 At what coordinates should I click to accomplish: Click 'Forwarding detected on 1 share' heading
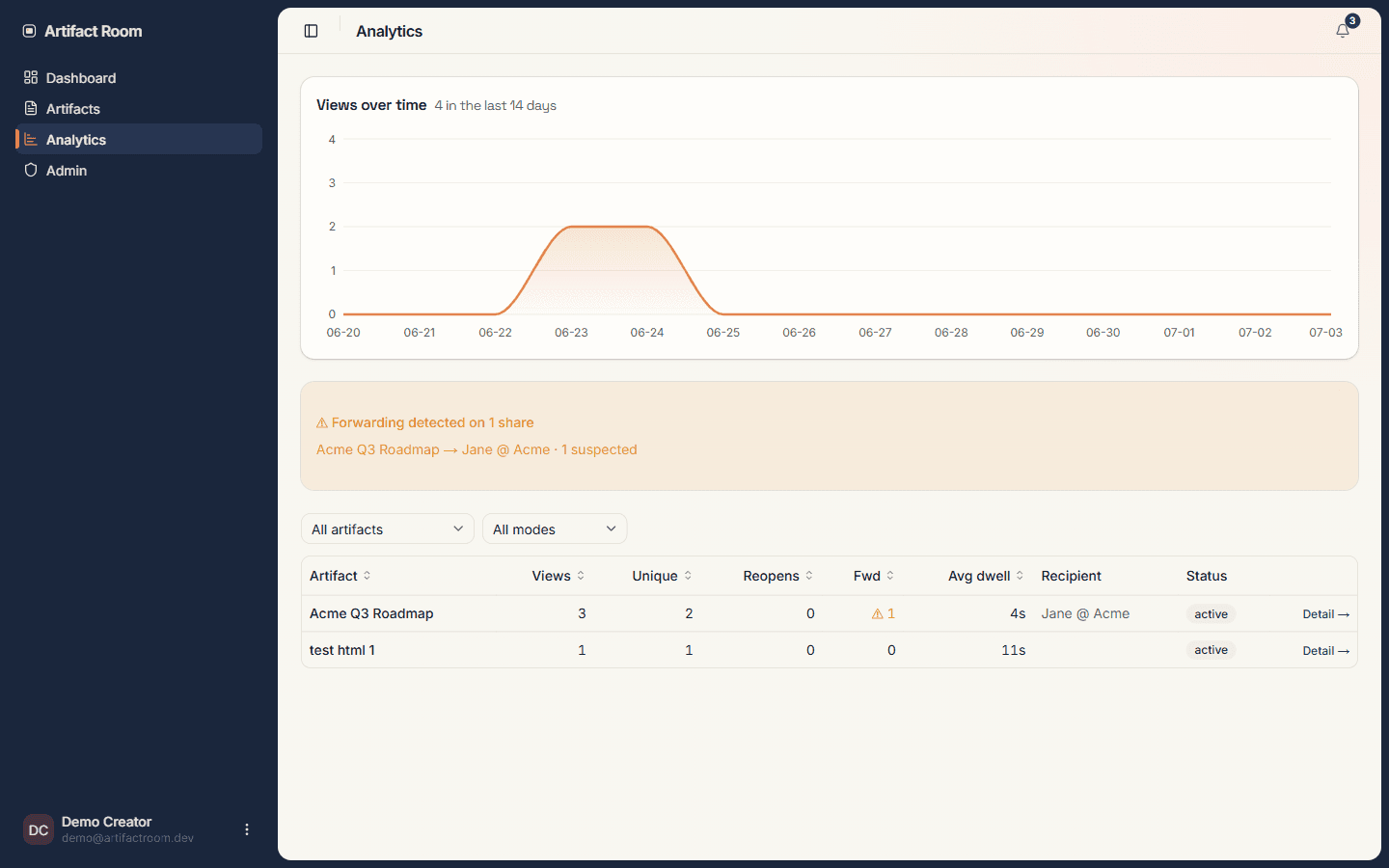(x=432, y=422)
